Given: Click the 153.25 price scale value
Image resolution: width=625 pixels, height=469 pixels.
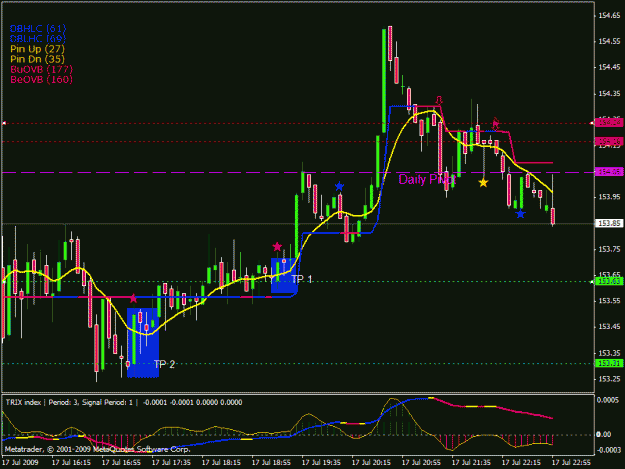Looking at the screenshot, I should [609, 379].
